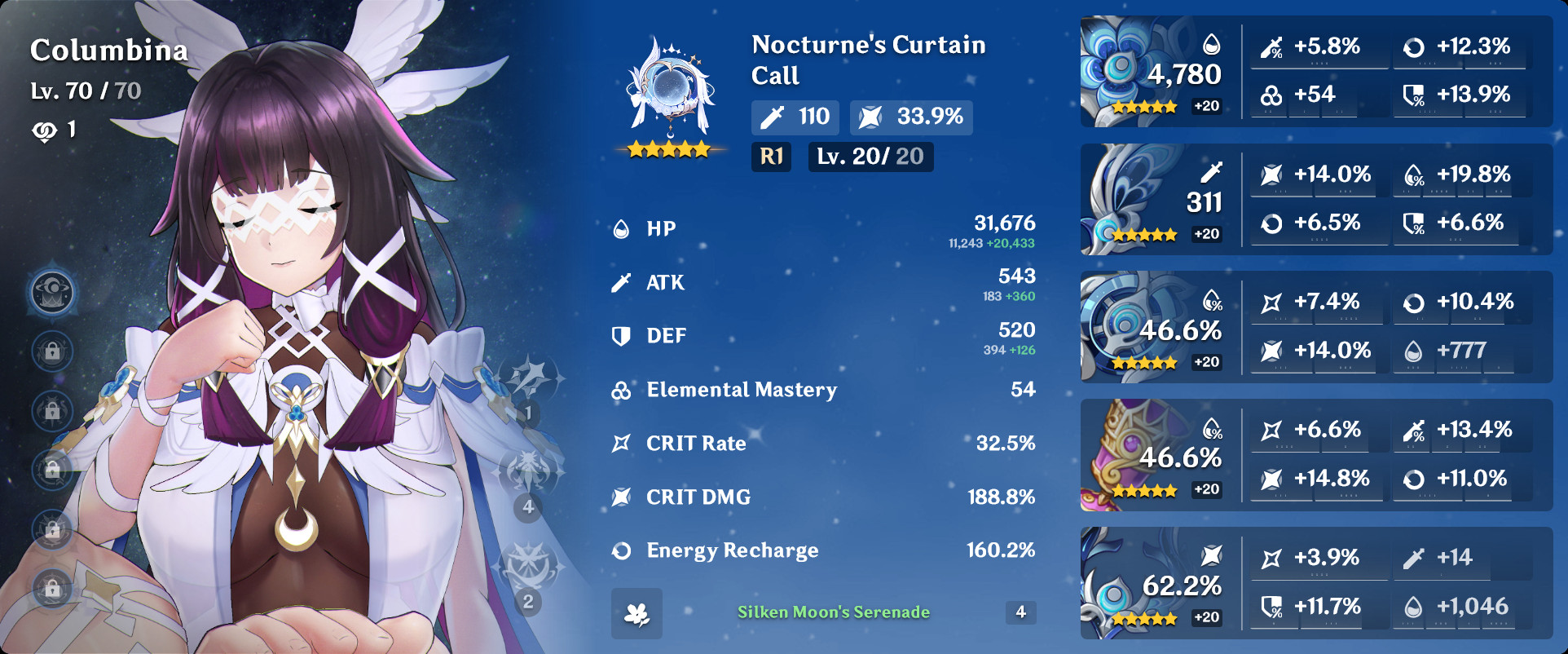1568x654 pixels.
Task: Open the plume artifact showing 311 ATK
Action: [1152, 200]
